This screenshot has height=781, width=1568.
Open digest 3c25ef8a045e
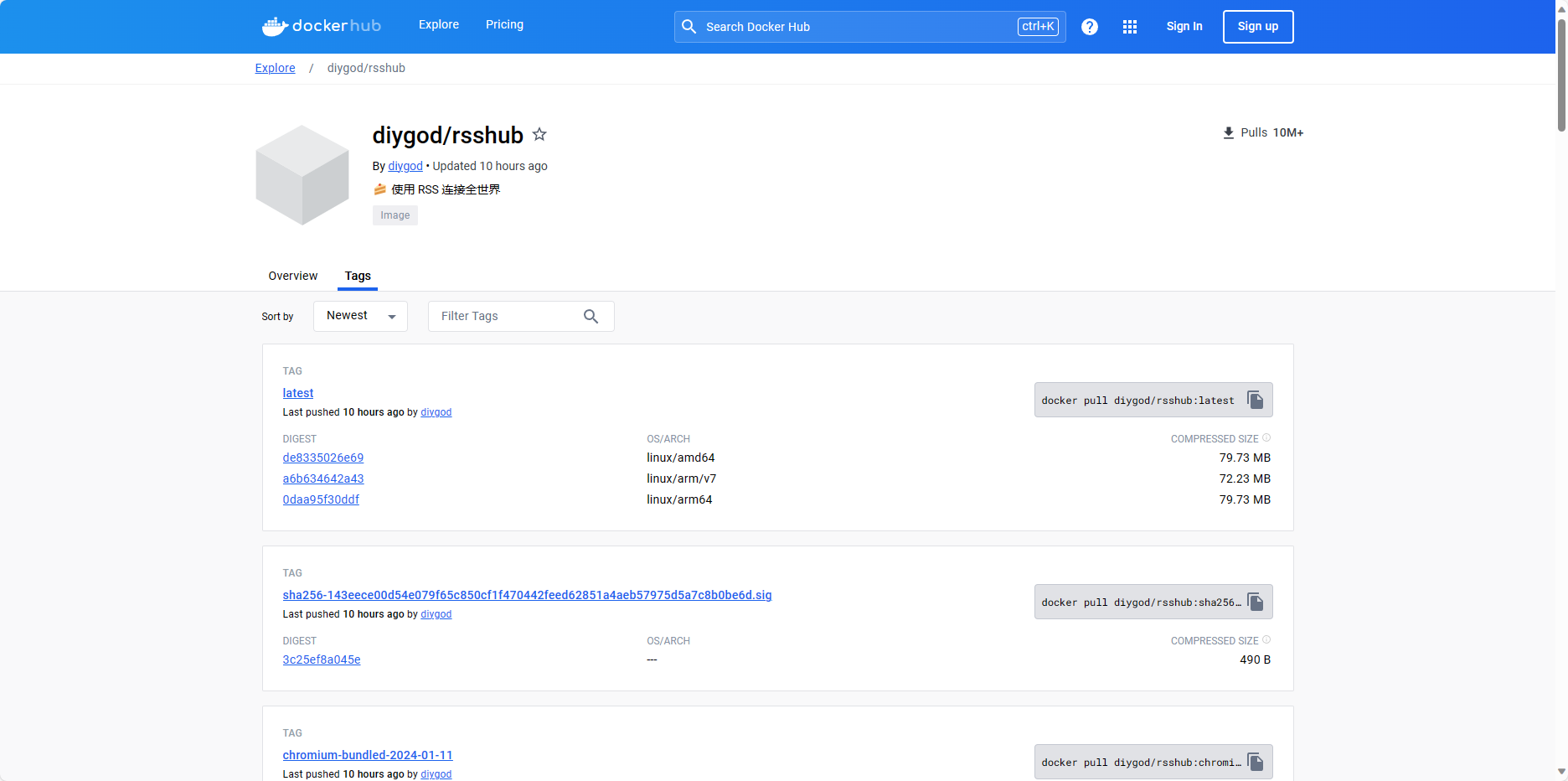pyautogui.click(x=322, y=659)
